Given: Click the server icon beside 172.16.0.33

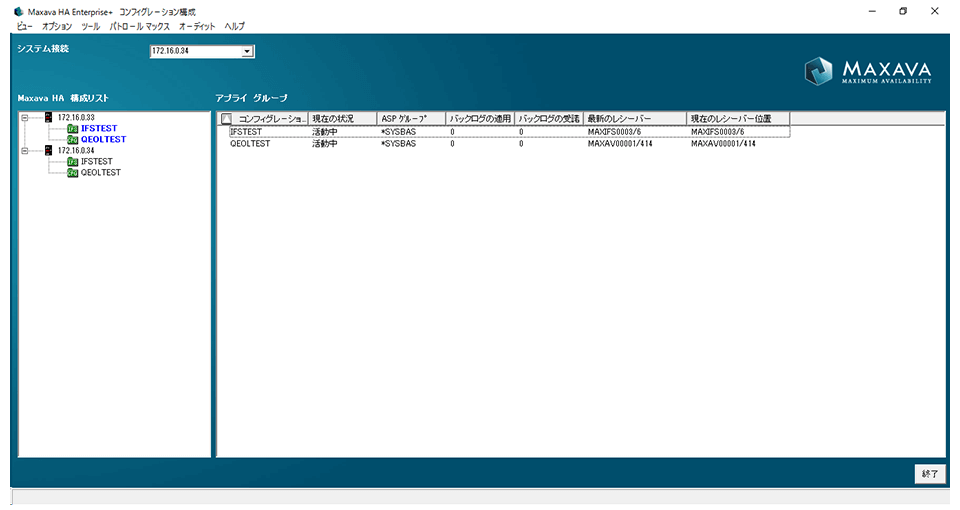Looking at the screenshot, I should 48,118.
